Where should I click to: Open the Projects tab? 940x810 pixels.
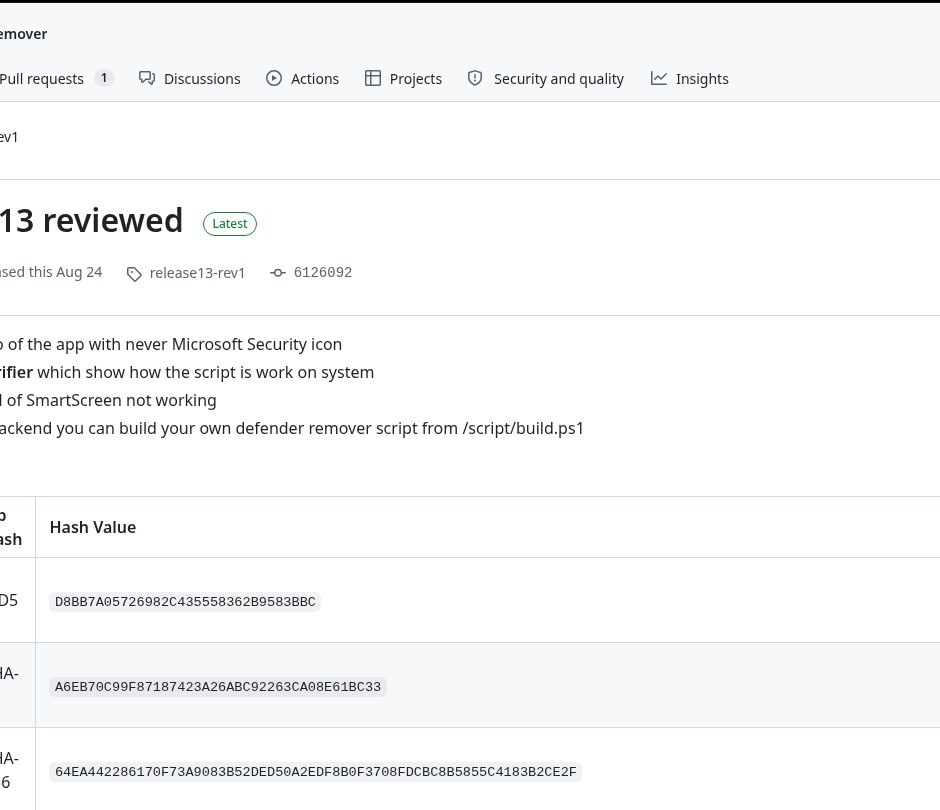tap(403, 79)
